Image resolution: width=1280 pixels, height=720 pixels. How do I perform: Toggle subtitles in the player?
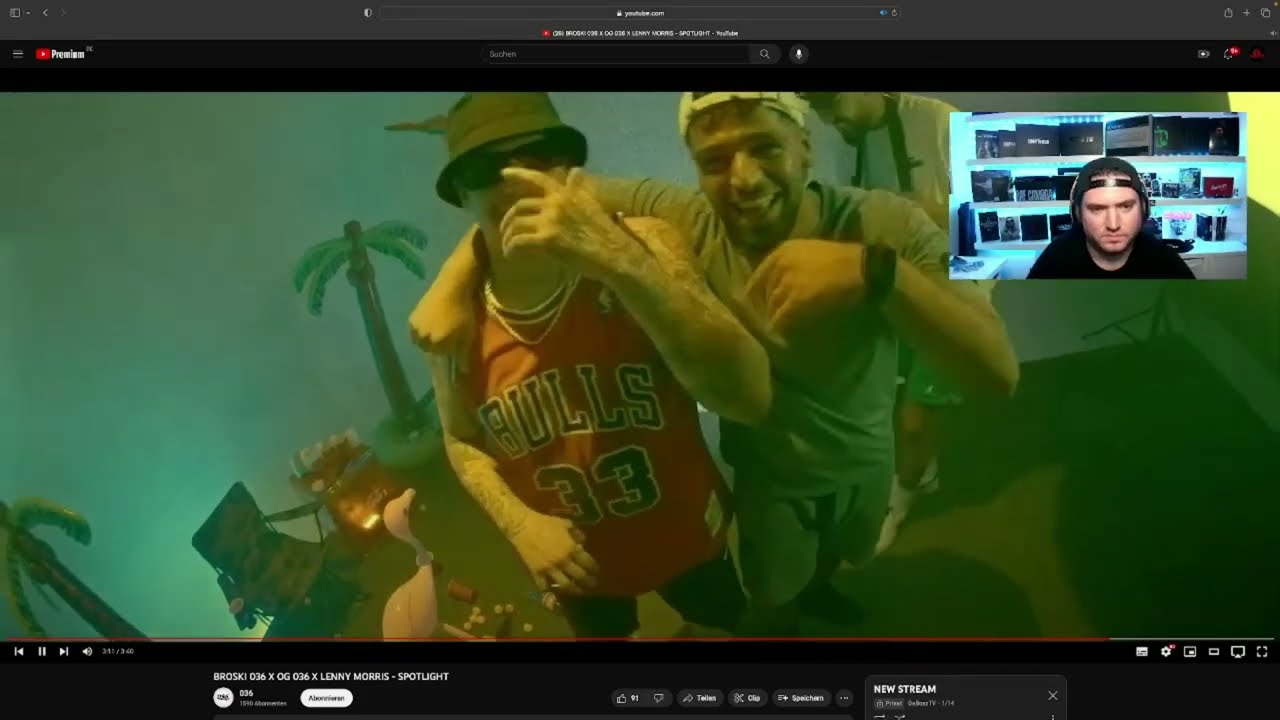(x=1142, y=651)
